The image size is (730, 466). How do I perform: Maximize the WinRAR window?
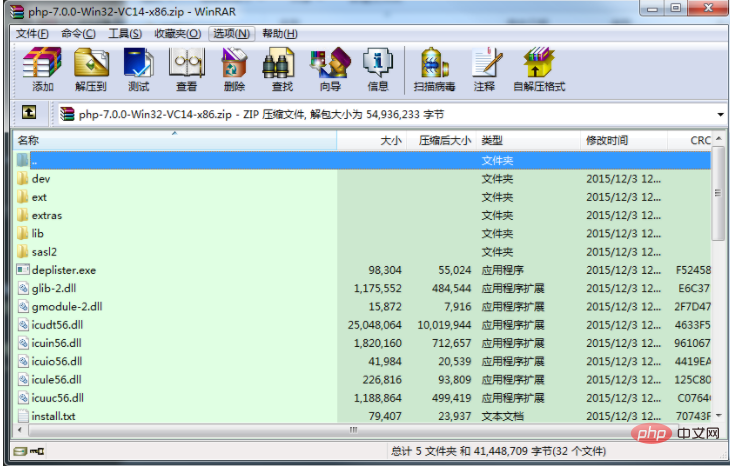pos(676,8)
